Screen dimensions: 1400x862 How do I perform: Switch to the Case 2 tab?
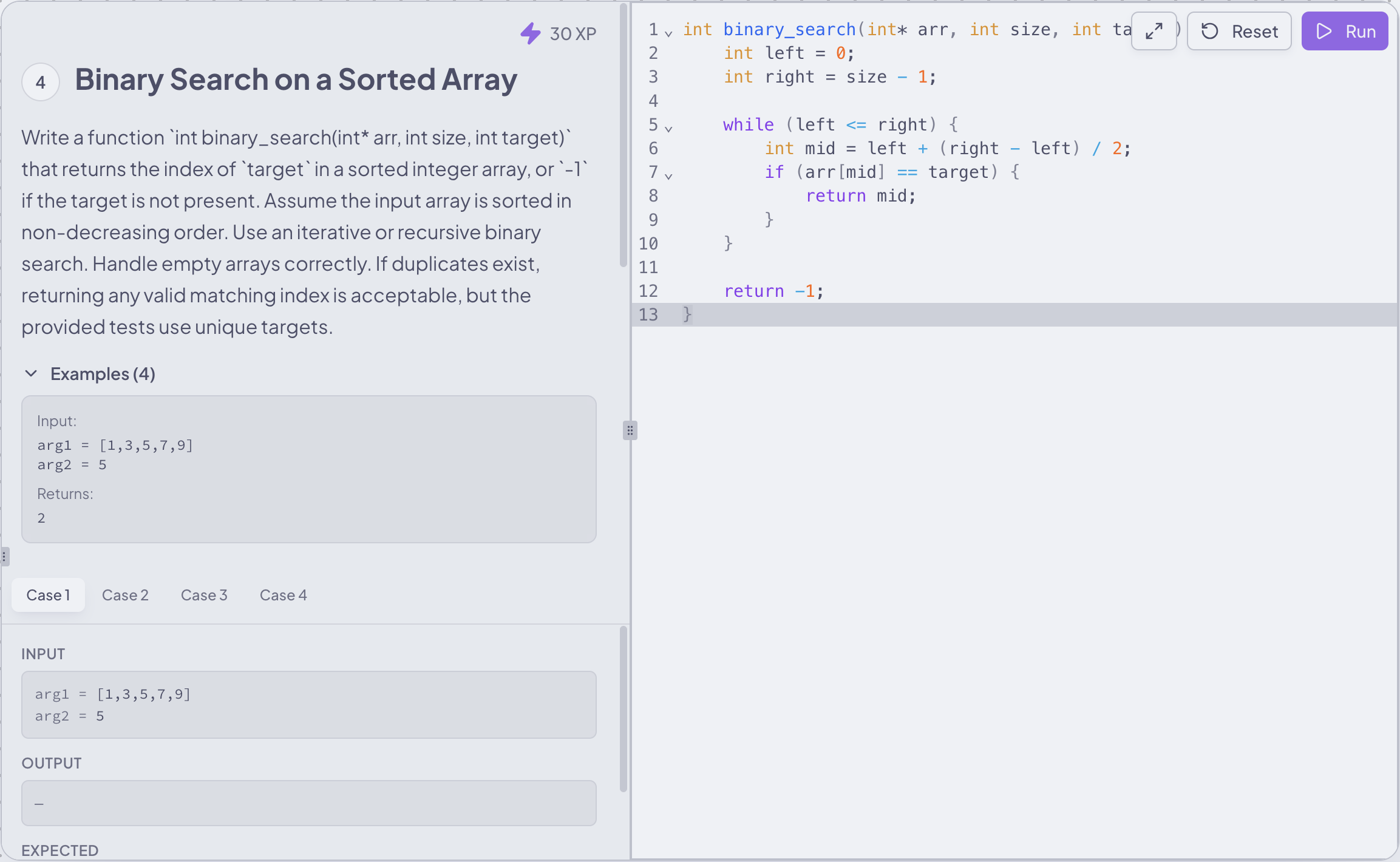click(125, 595)
